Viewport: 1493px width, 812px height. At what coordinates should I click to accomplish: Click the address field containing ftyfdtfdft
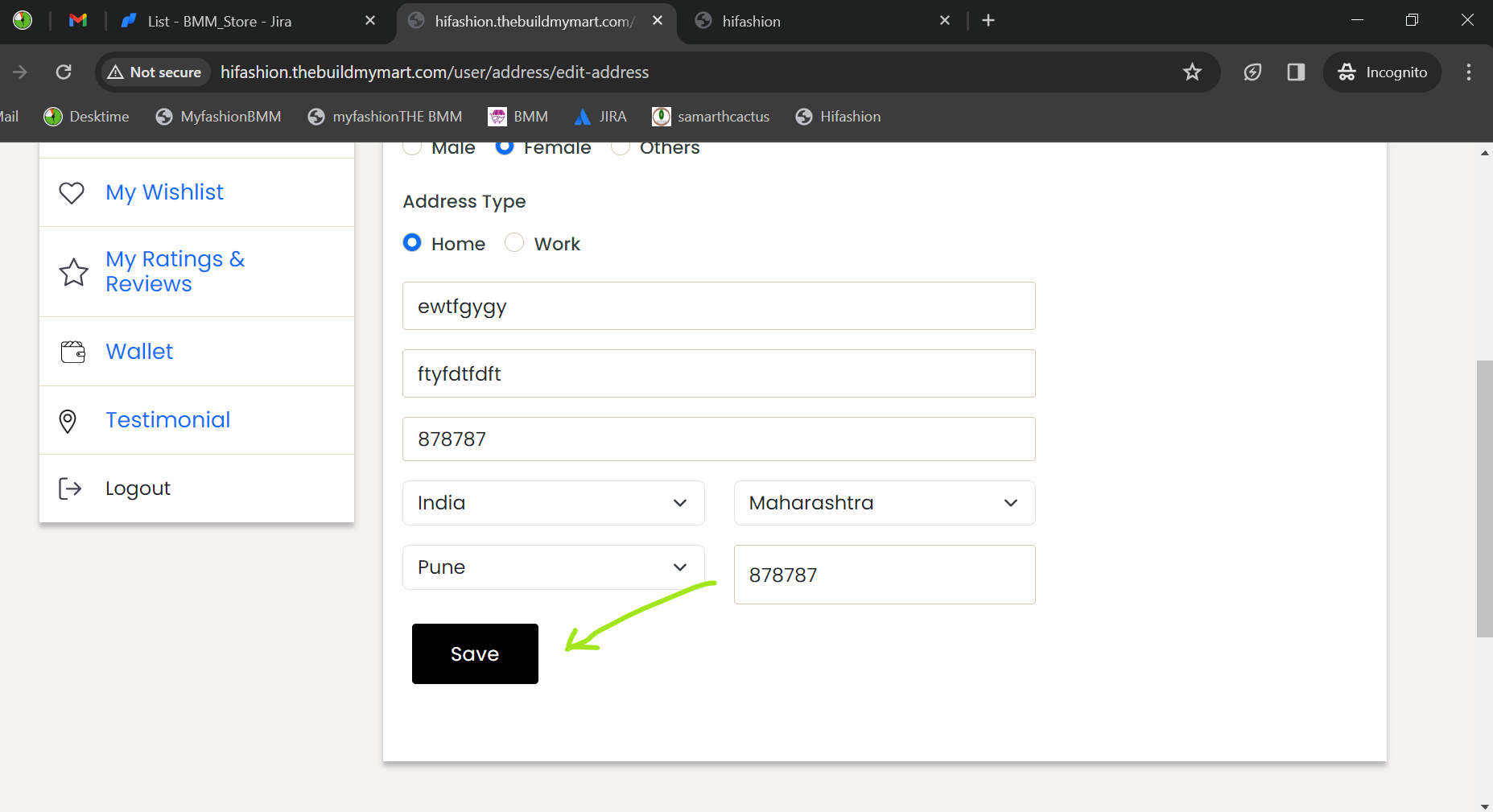click(x=719, y=373)
